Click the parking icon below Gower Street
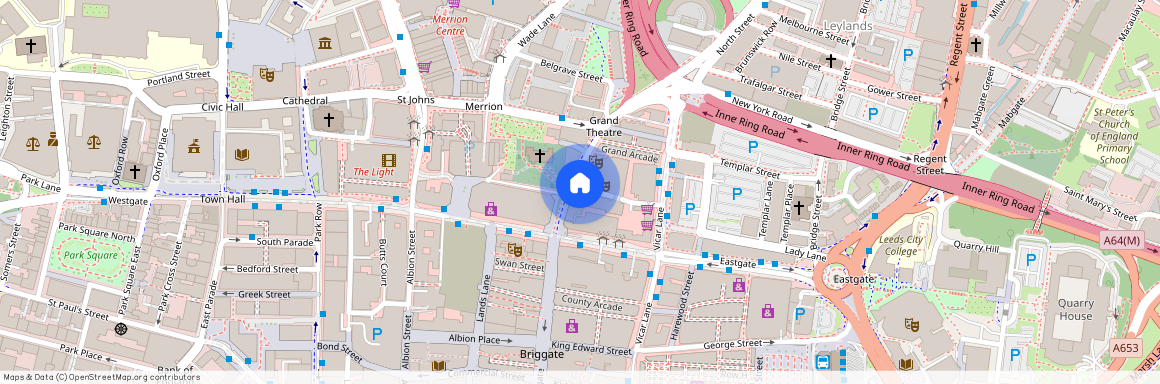 pyautogui.click(x=873, y=113)
